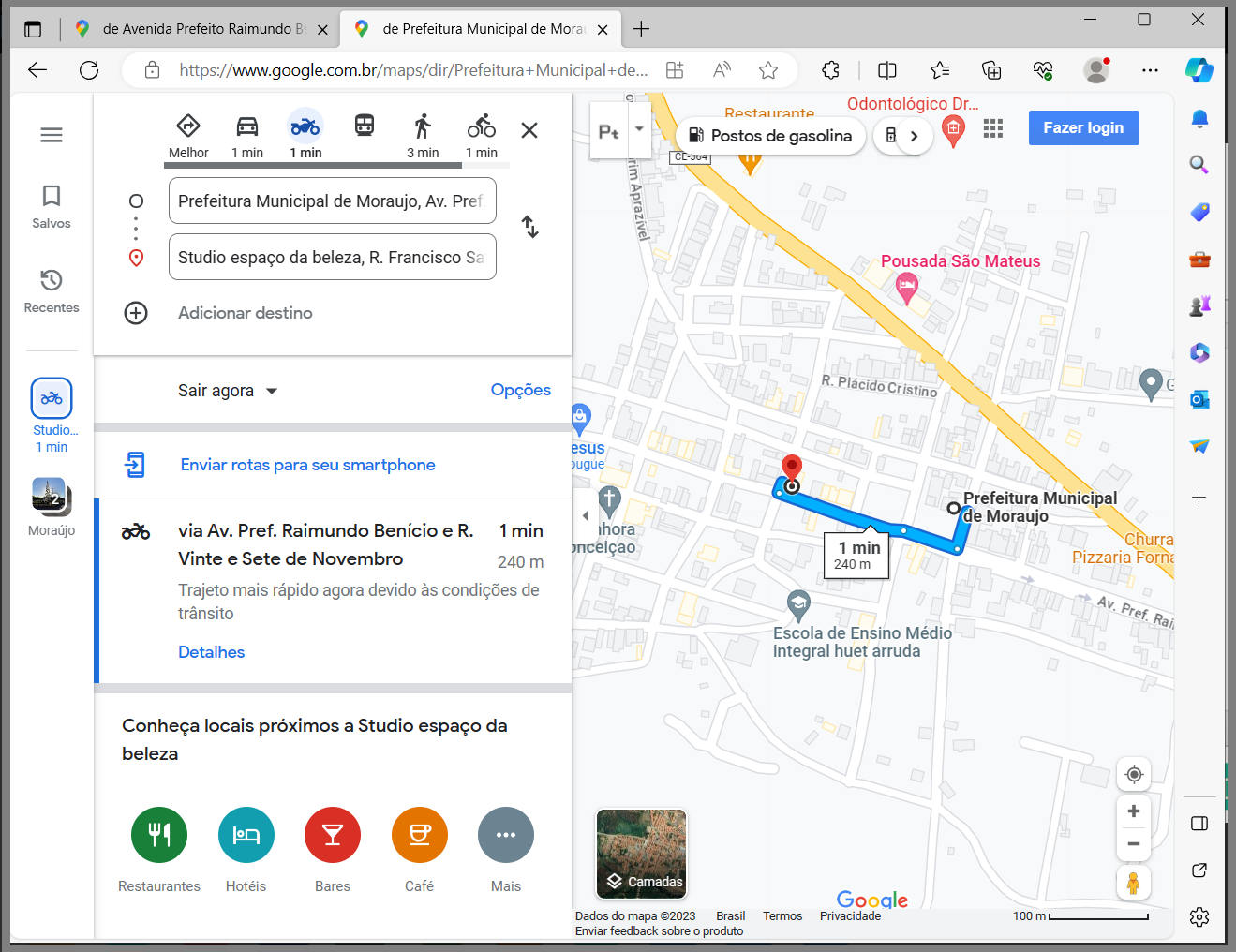Screen dimensions: 1236x952
Task: Select the walking mode, 3 min
Action: point(423,136)
